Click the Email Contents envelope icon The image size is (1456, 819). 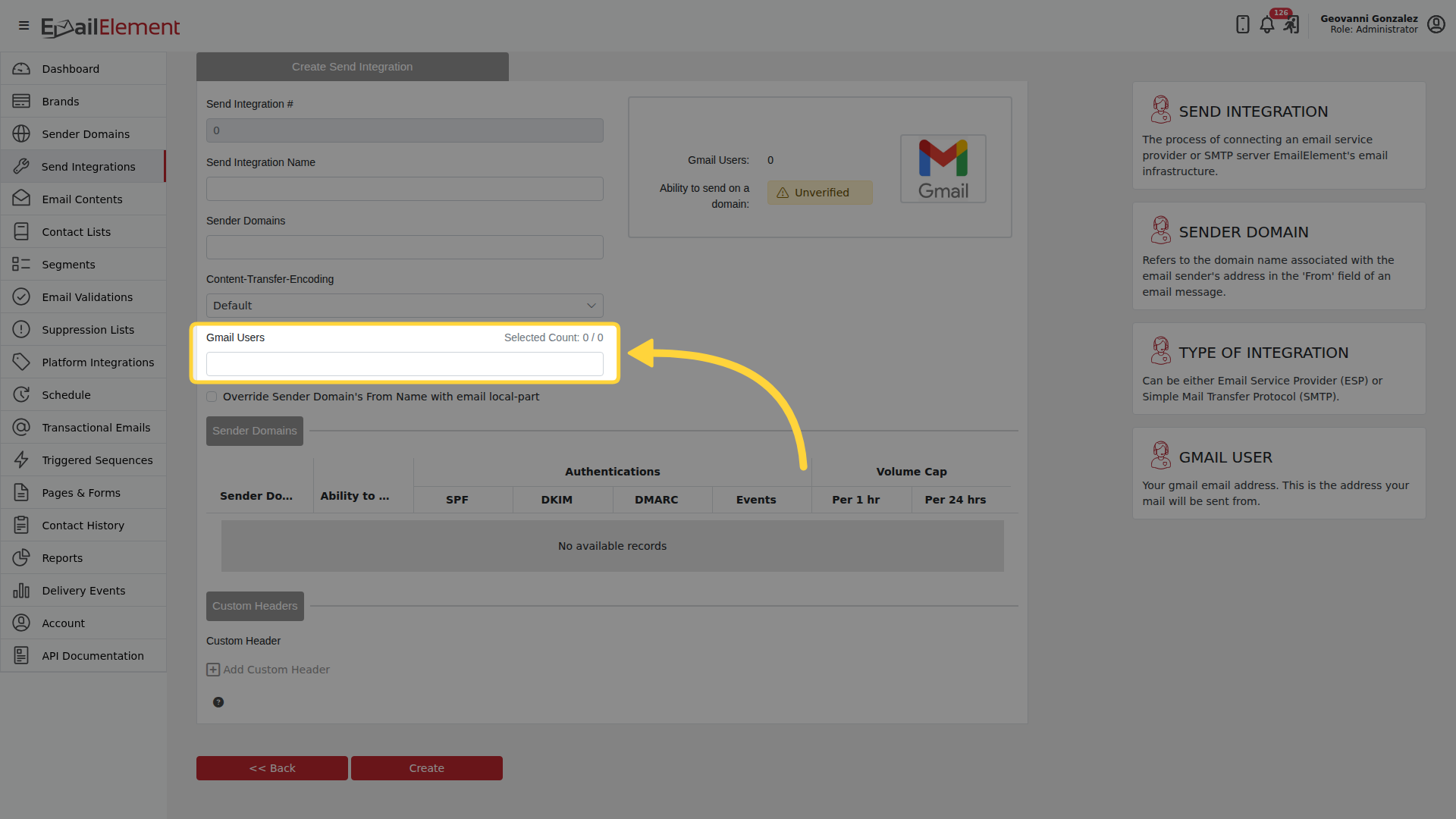21,199
